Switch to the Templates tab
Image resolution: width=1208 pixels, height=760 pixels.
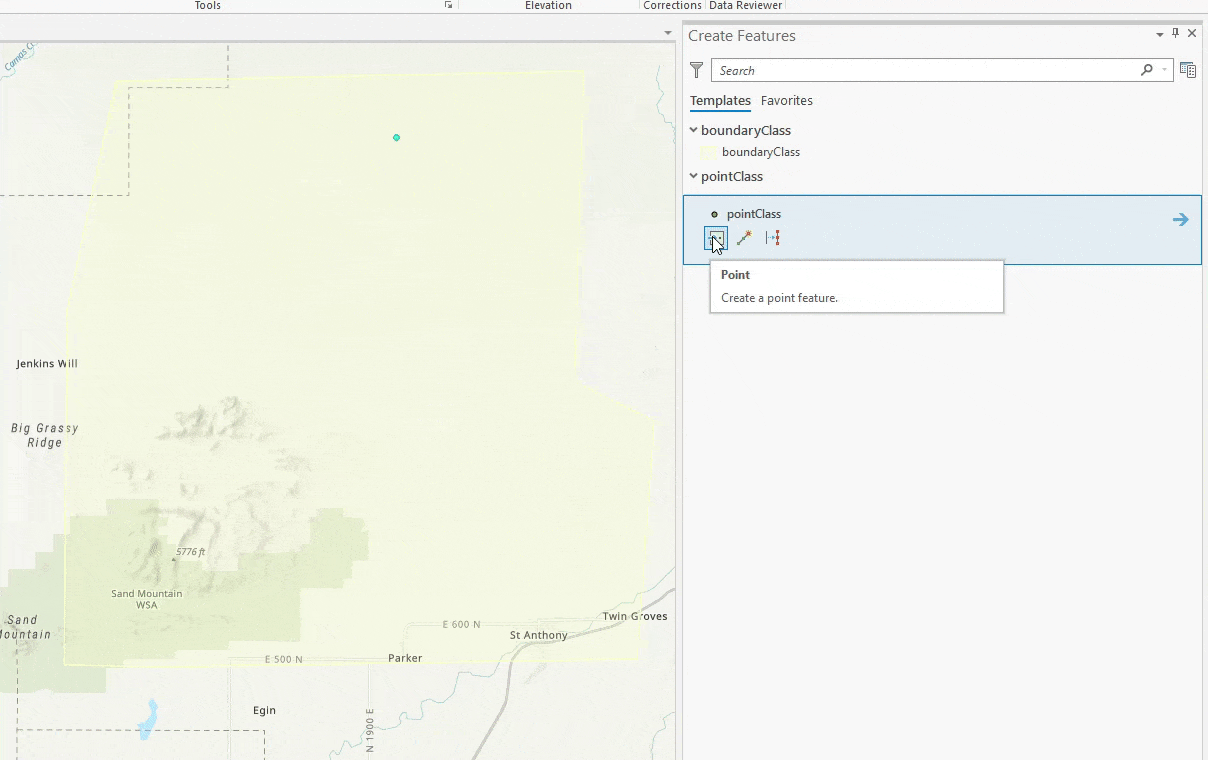(720, 100)
